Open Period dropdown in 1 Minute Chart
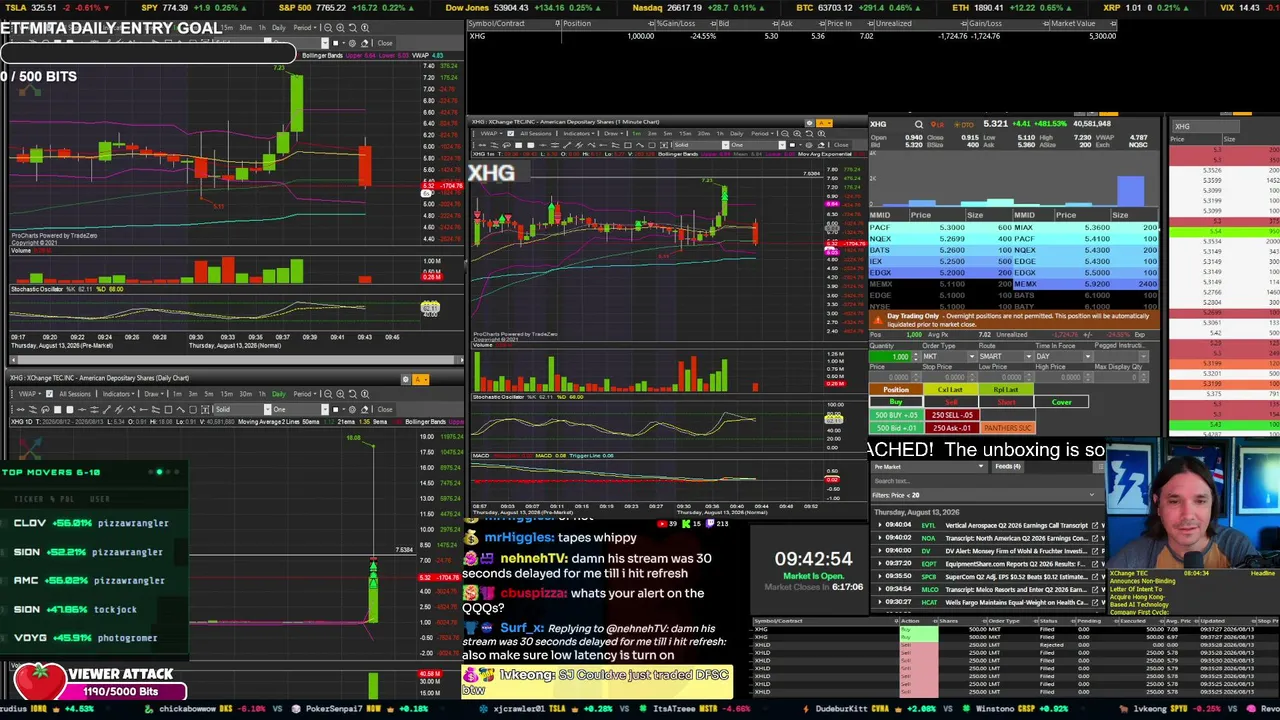 point(762,133)
